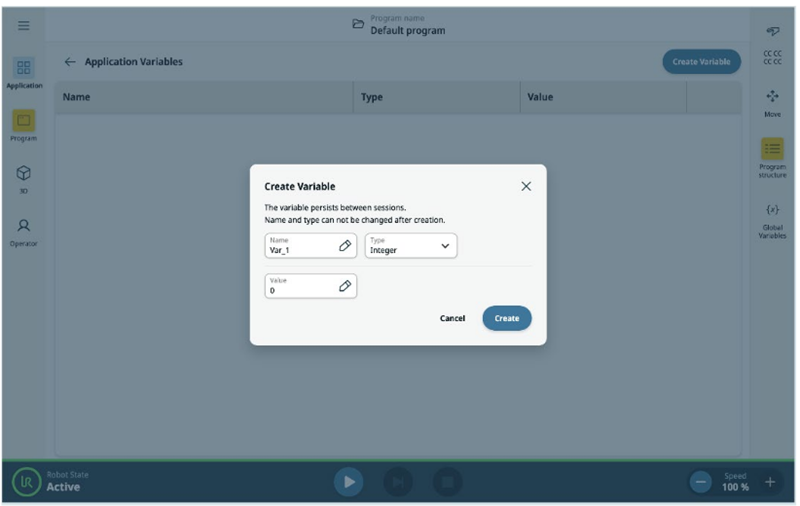Viewport: 800px width, 506px height.
Task: Switch to the Program view
Action: (x=24, y=124)
